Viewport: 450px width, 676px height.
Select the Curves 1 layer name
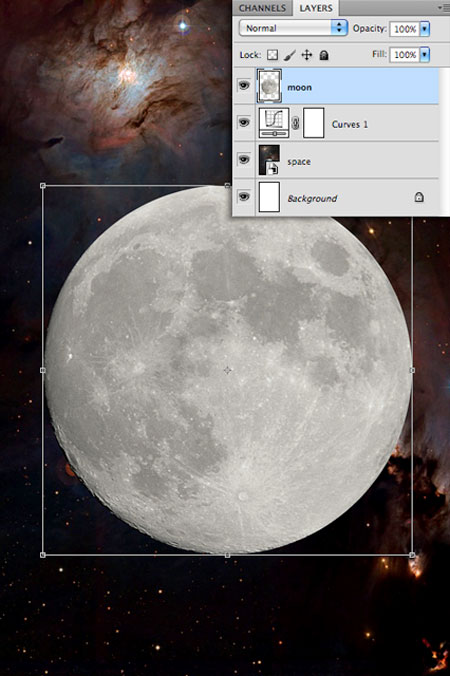tap(350, 125)
